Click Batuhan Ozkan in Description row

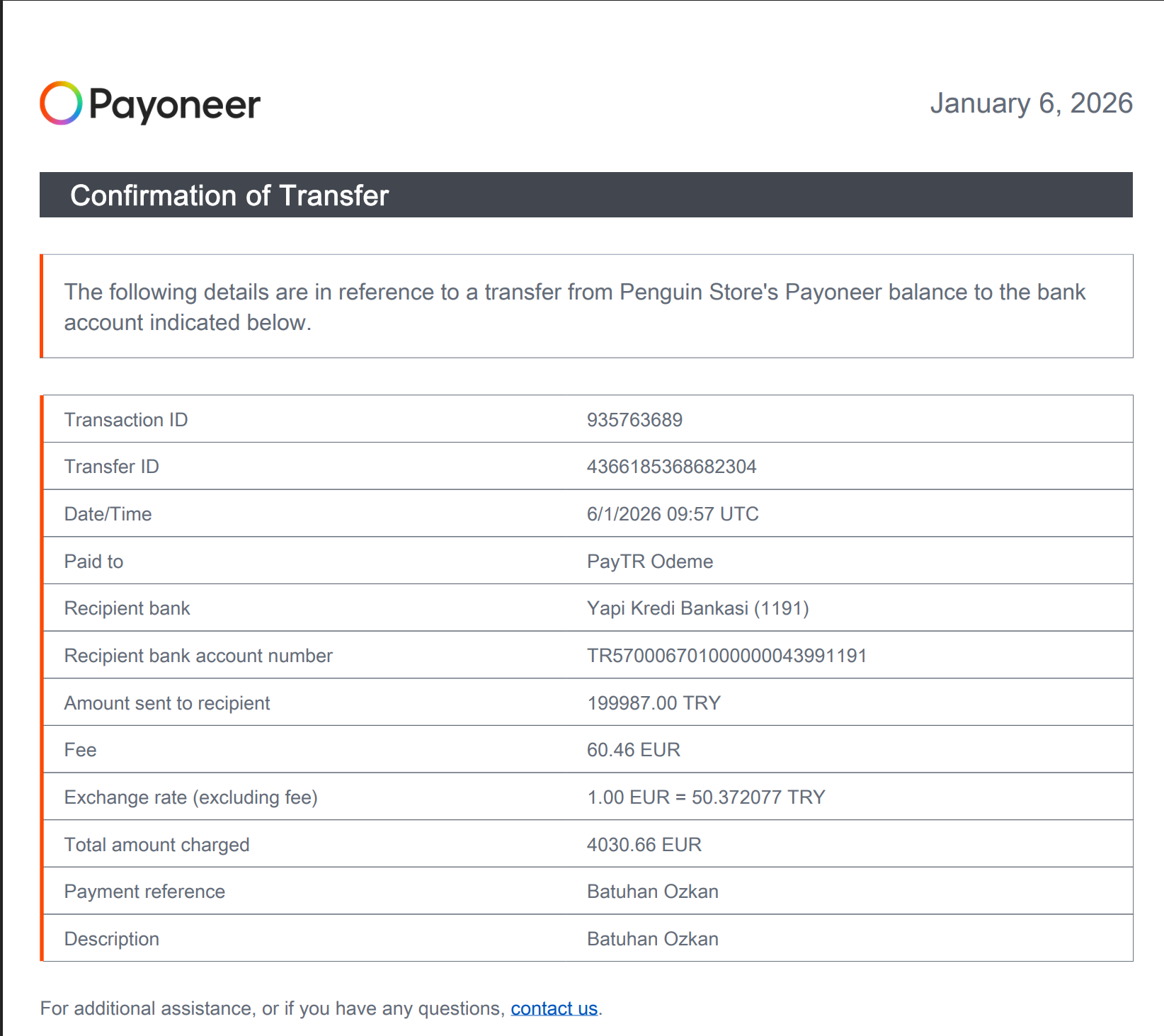pyautogui.click(x=653, y=939)
